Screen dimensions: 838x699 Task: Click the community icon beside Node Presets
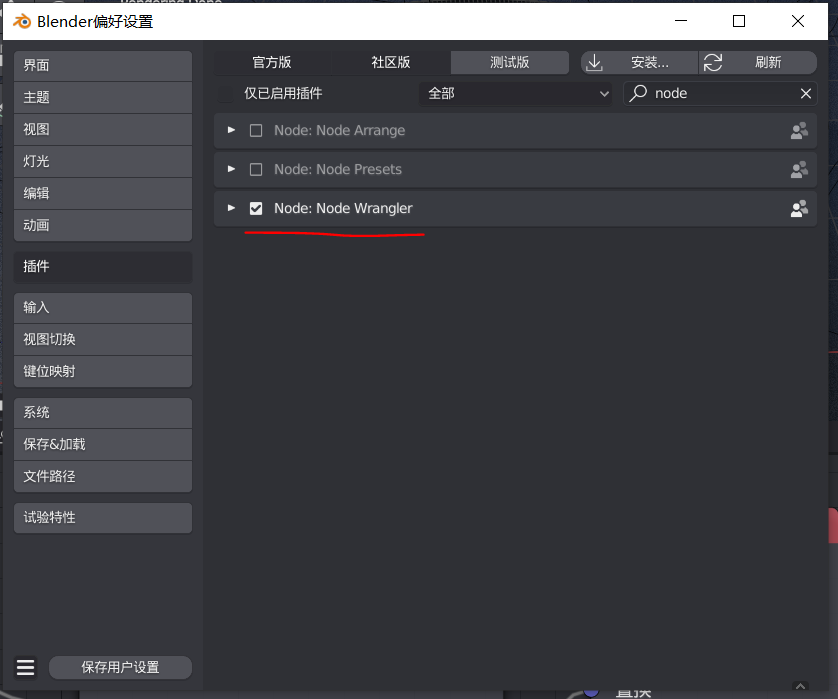pyautogui.click(x=799, y=169)
